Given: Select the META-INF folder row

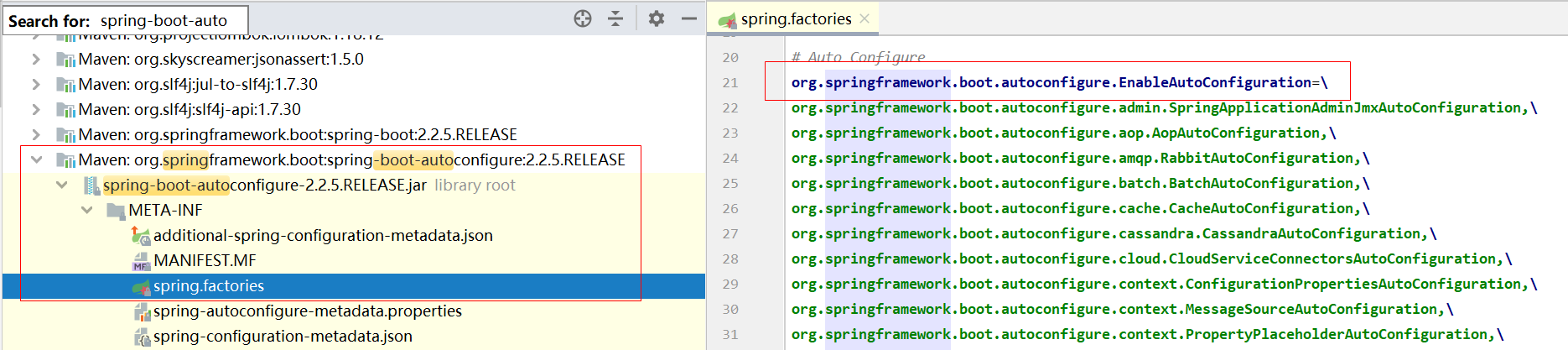Looking at the screenshot, I should pyautogui.click(x=354, y=210).
